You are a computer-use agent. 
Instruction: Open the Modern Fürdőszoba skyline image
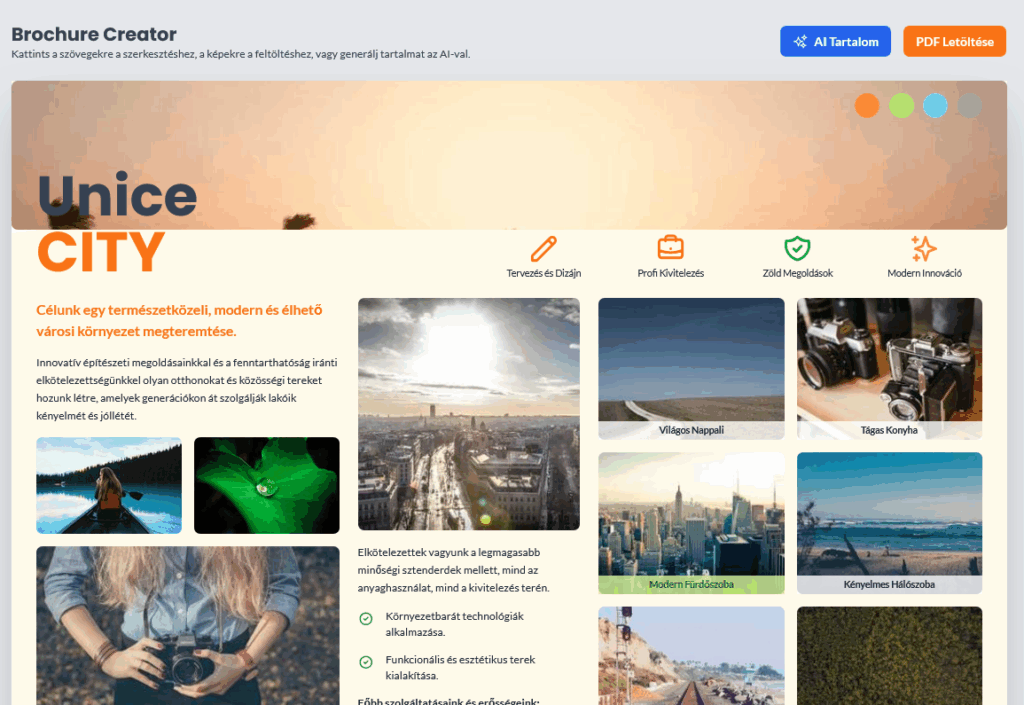(691, 515)
